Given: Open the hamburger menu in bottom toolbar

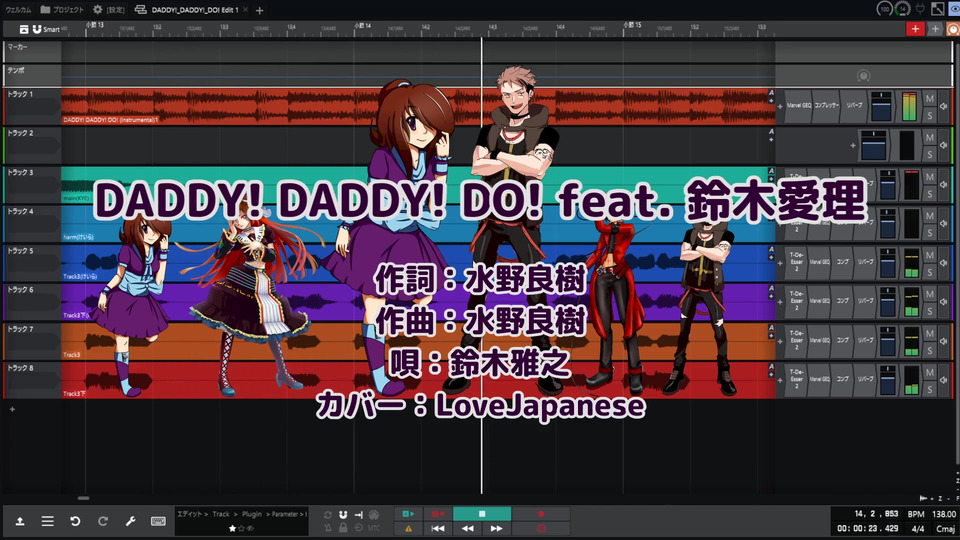Looking at the screenshot, I should [x=47, y=521].
